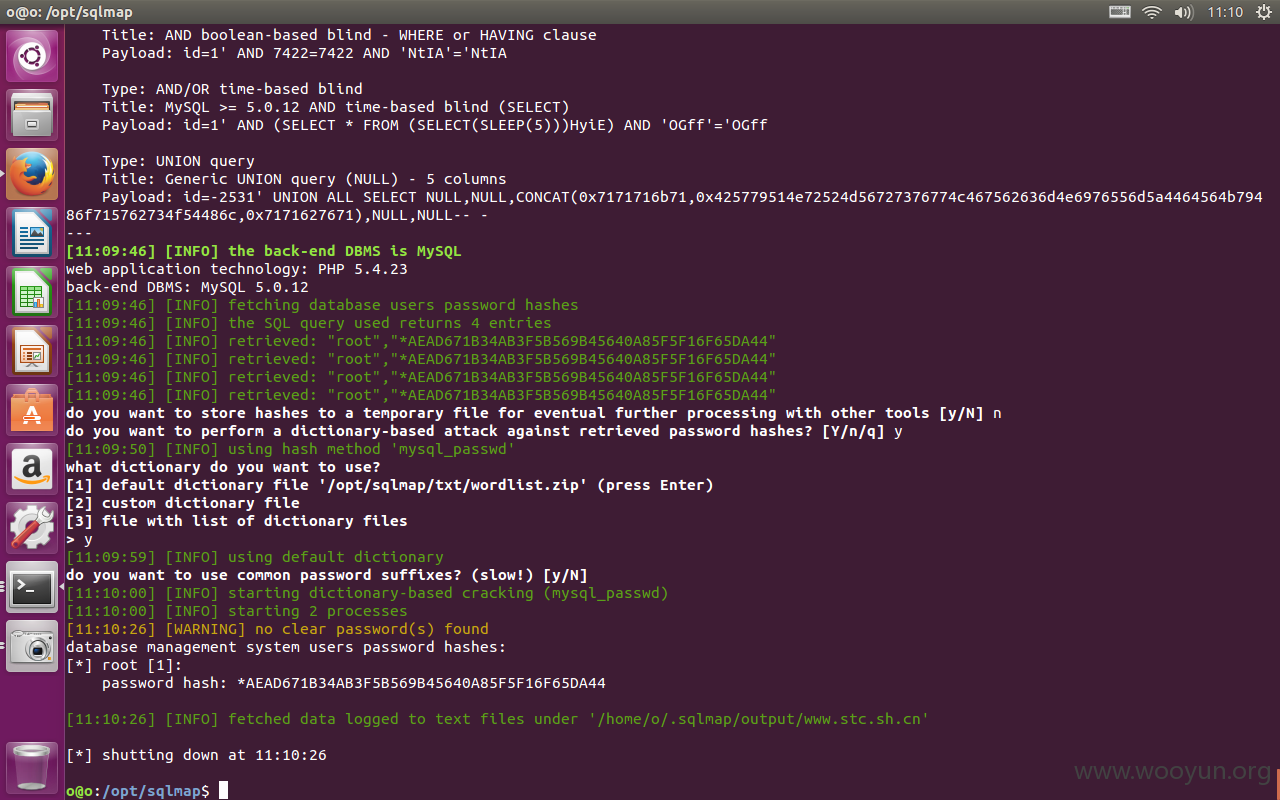This screenshot has height=800, width=1280.
Task: Click the default dictionary wordlist.zip option line
Action: (x=390, y=485)
